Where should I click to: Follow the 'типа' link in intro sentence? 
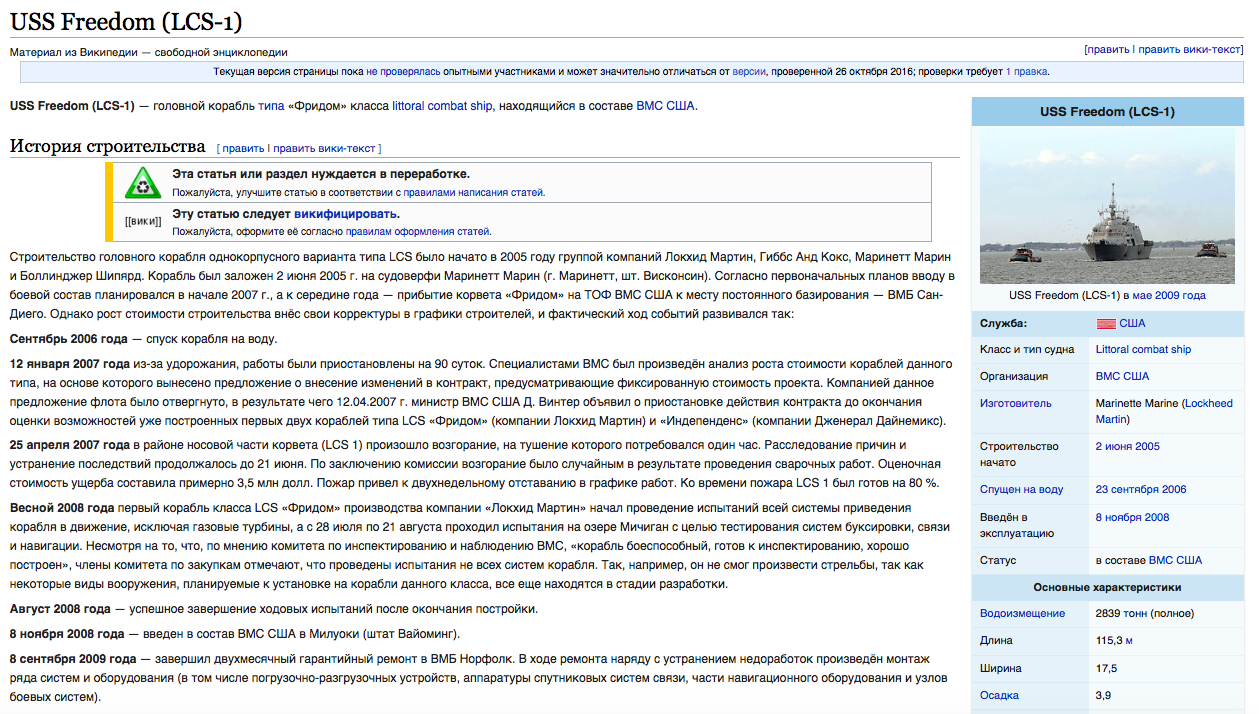tap(271, 106)
